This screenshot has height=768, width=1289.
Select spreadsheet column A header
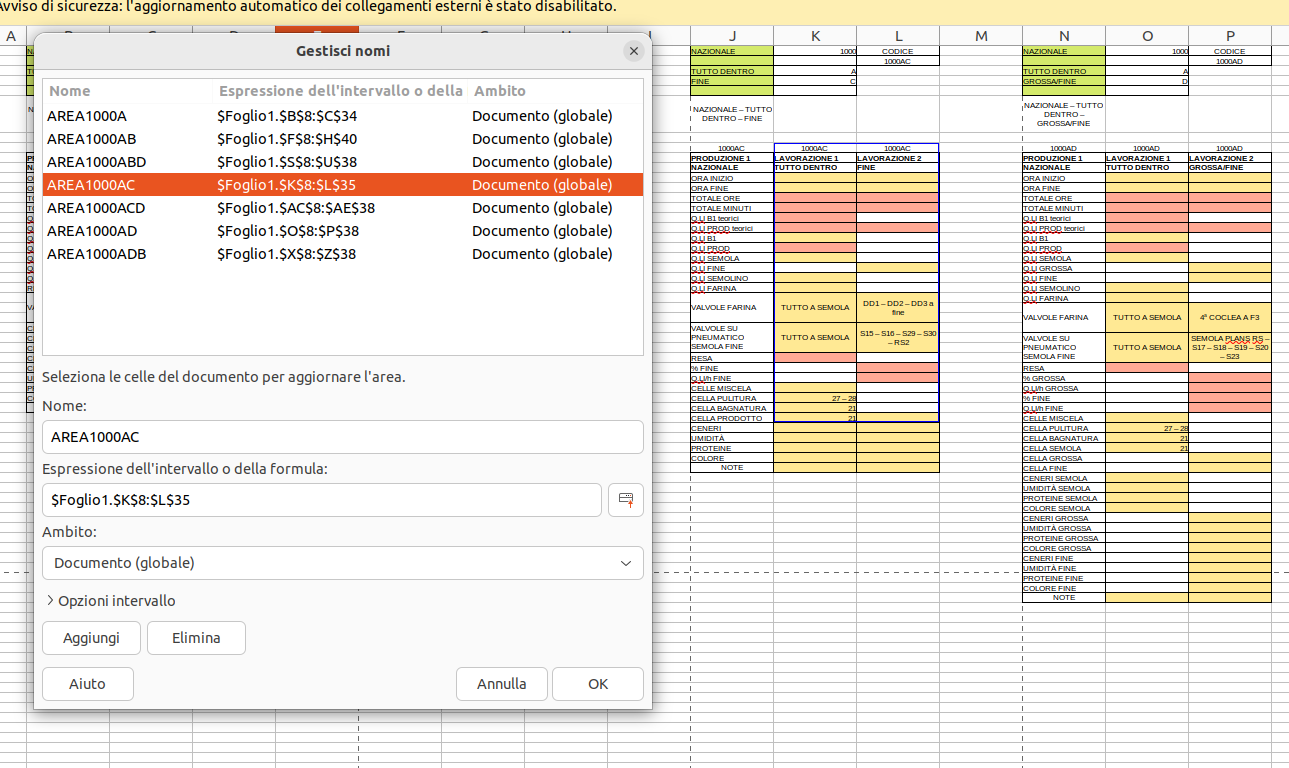coord(12,36)
